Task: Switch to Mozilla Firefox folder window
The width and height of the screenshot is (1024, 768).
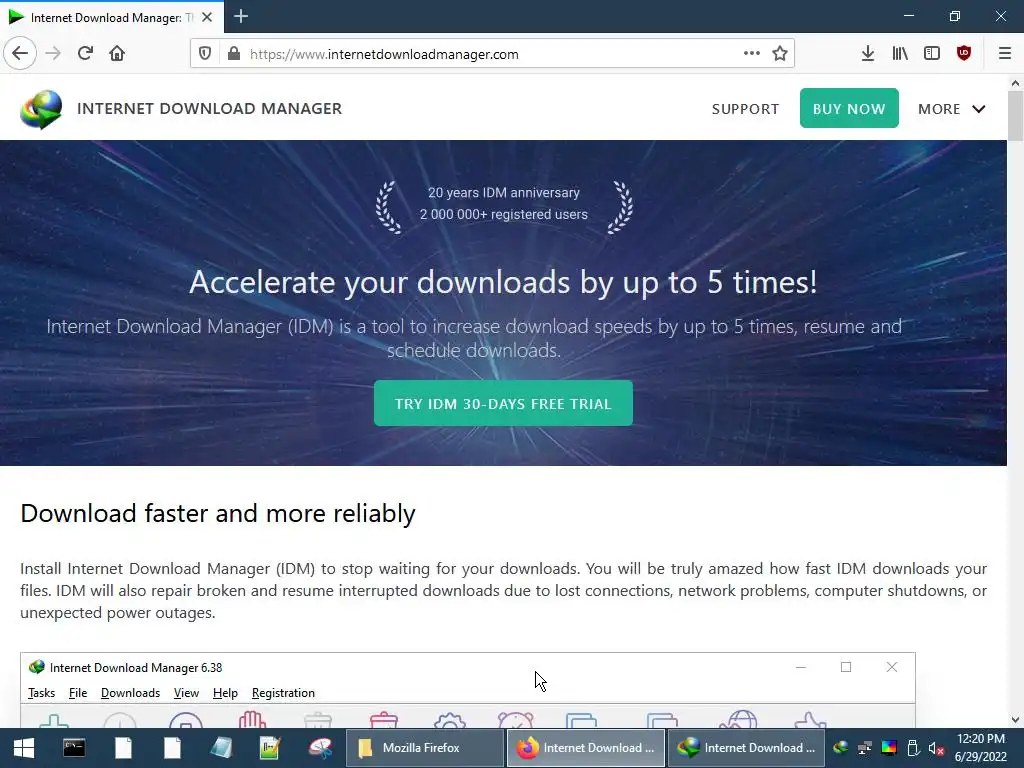Action: [x=424, y=748]
